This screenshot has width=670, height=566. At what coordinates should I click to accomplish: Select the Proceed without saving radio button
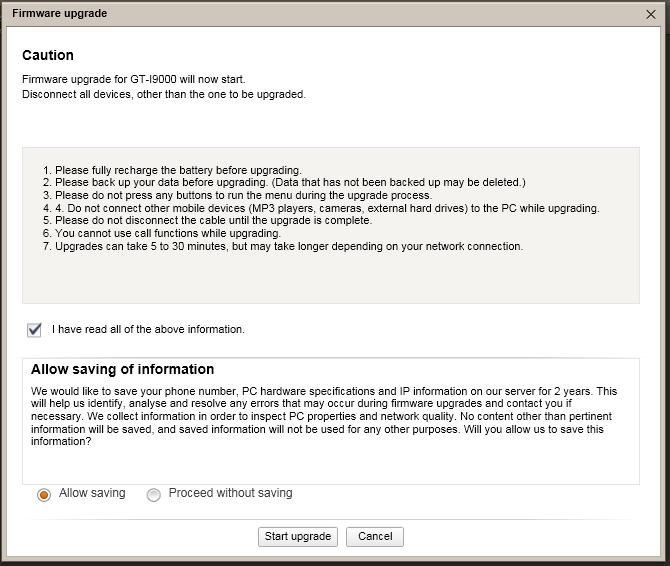(153, 495)
